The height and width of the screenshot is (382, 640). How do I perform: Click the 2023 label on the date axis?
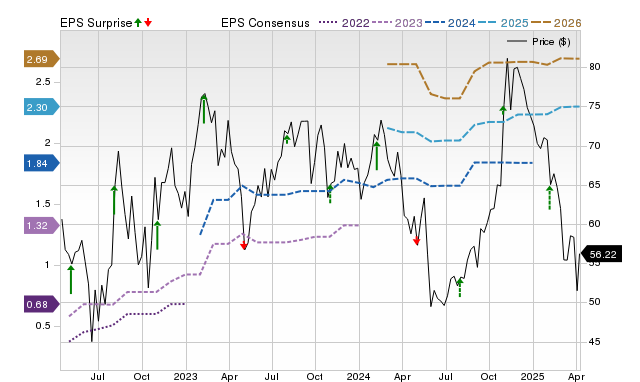click(185, 376)
